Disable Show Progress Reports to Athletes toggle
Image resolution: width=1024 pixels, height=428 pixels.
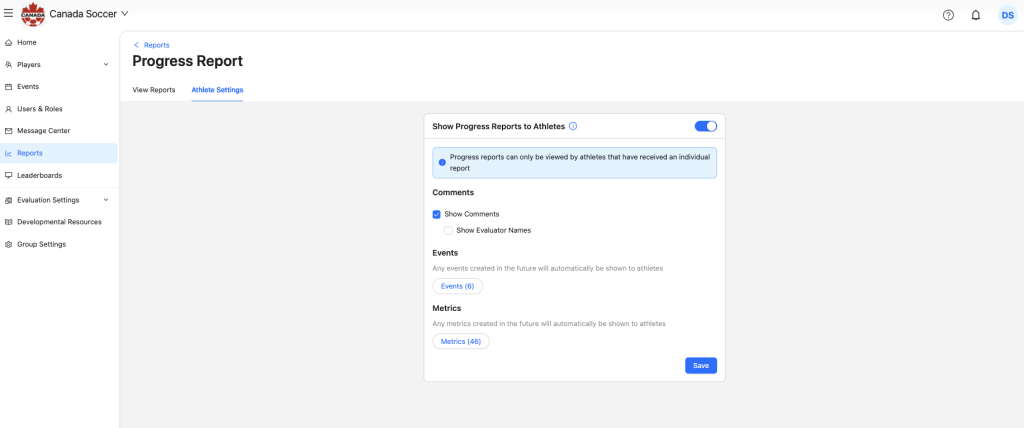coord(705,126)
